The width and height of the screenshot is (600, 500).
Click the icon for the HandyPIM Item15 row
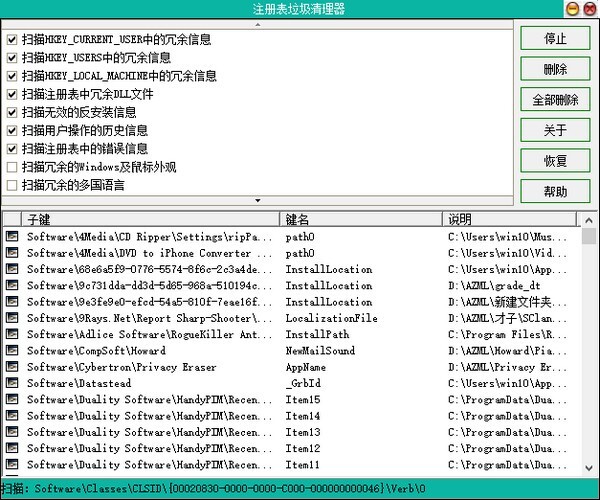12,399
